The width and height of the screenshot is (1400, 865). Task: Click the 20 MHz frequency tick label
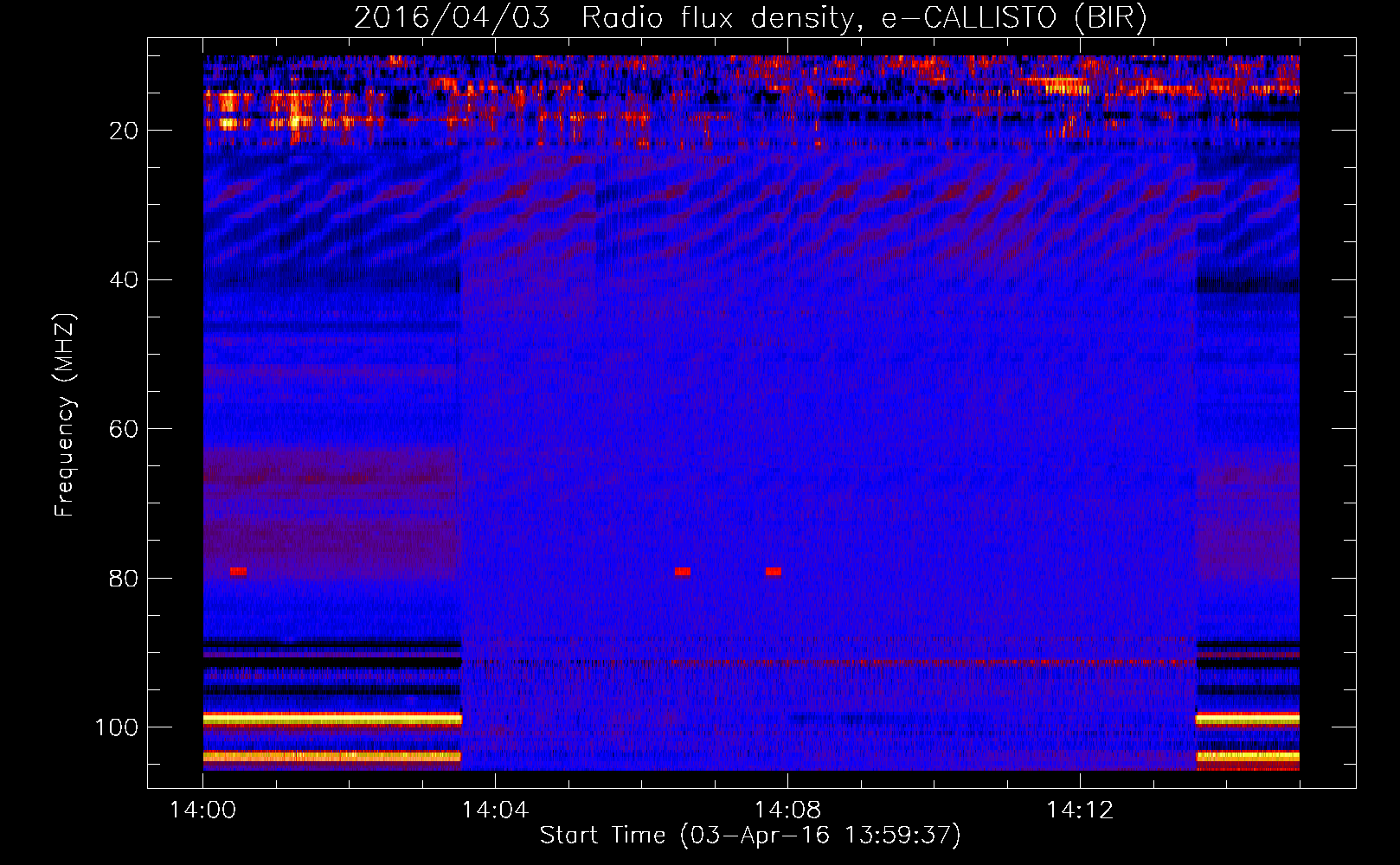click(124, 131)
